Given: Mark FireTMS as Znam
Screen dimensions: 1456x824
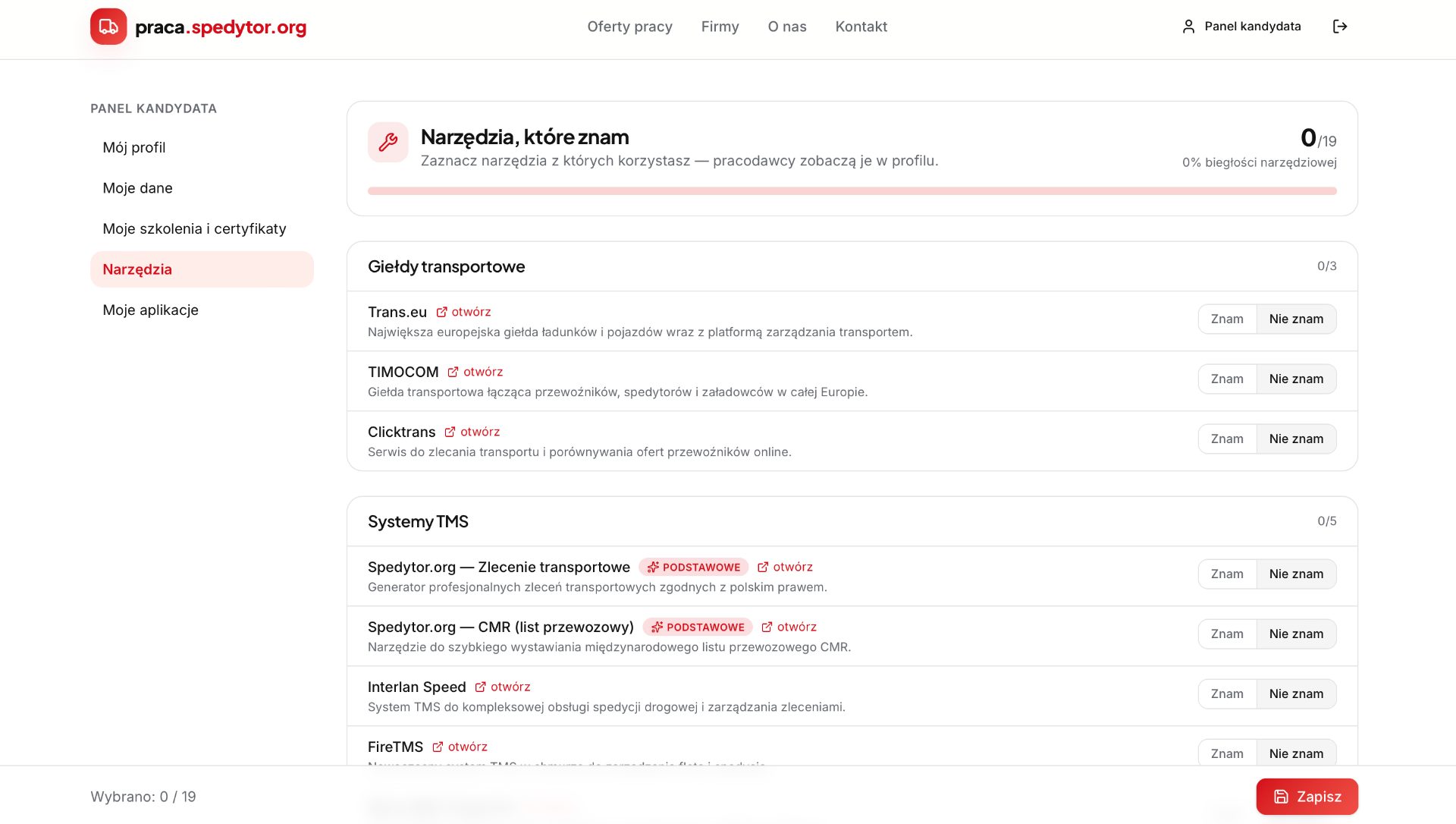Looking at the screenshot, I should point(1227,753).
